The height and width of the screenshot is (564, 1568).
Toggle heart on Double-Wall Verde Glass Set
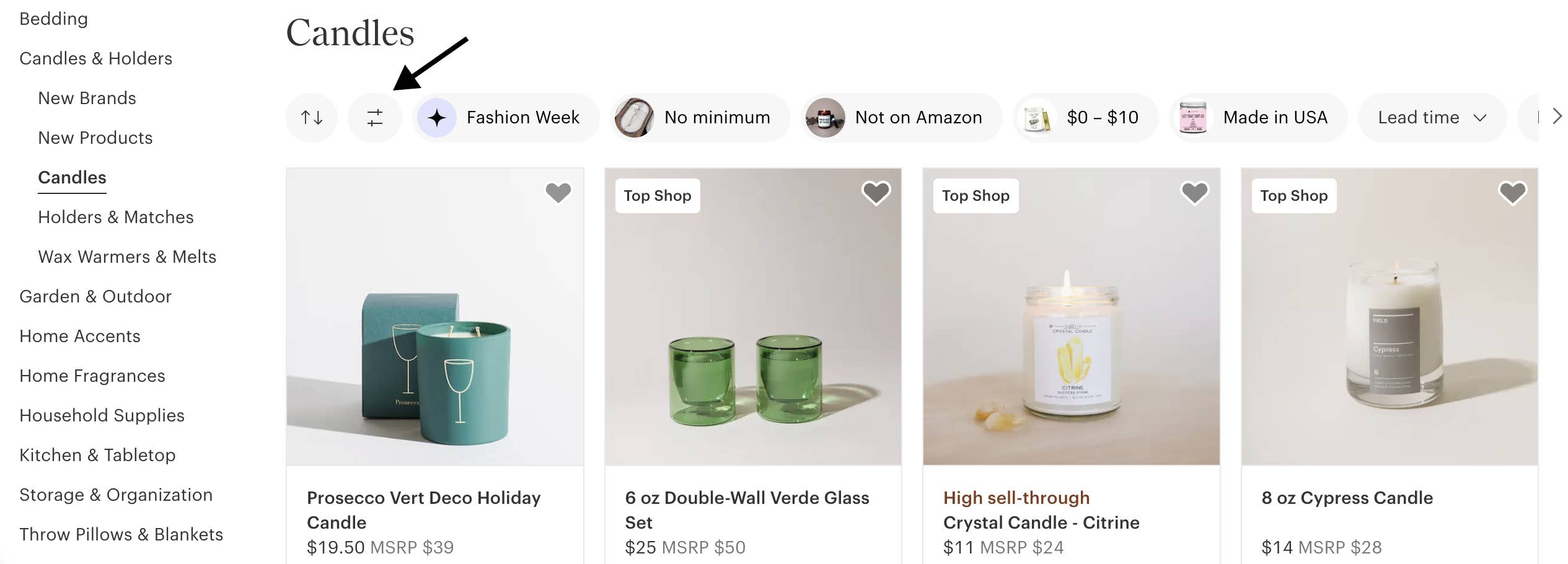coord(876,193)
